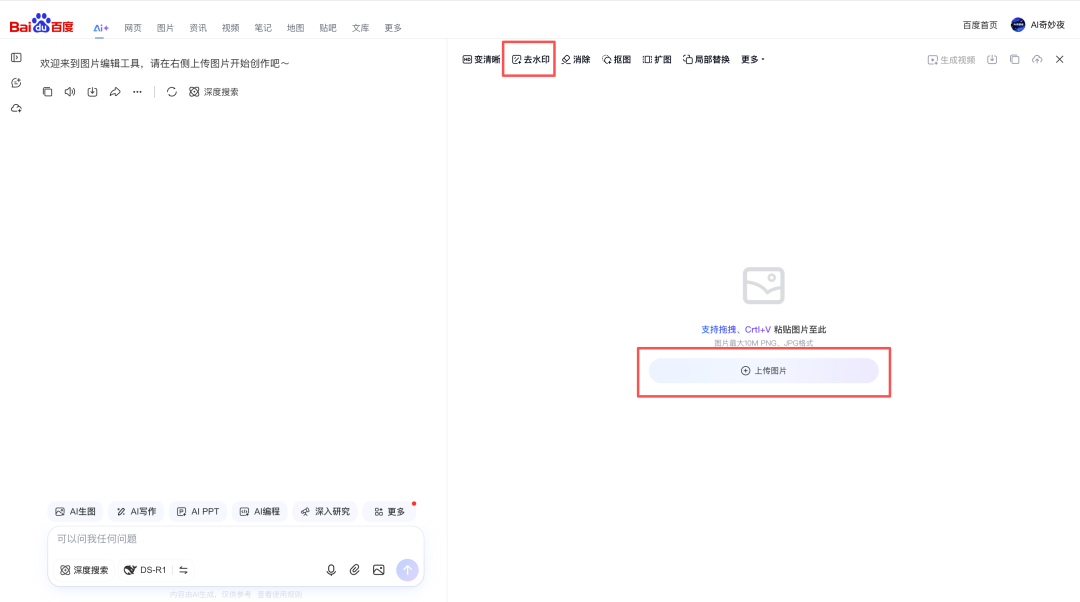The height and width of the screenshot is (602, 1080).
Task: Play message audio with speaker icon
Action: (x=70, y=92)
